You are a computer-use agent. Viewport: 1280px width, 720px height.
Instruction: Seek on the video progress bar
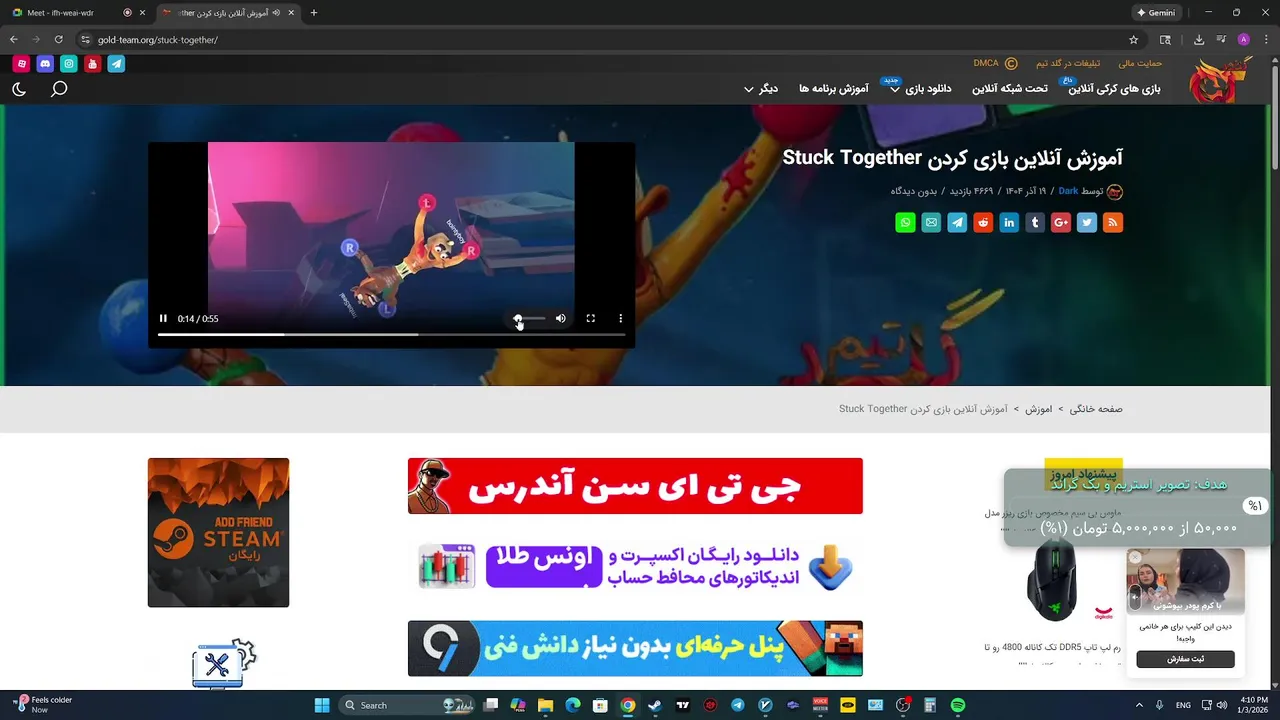click(391, 334)
